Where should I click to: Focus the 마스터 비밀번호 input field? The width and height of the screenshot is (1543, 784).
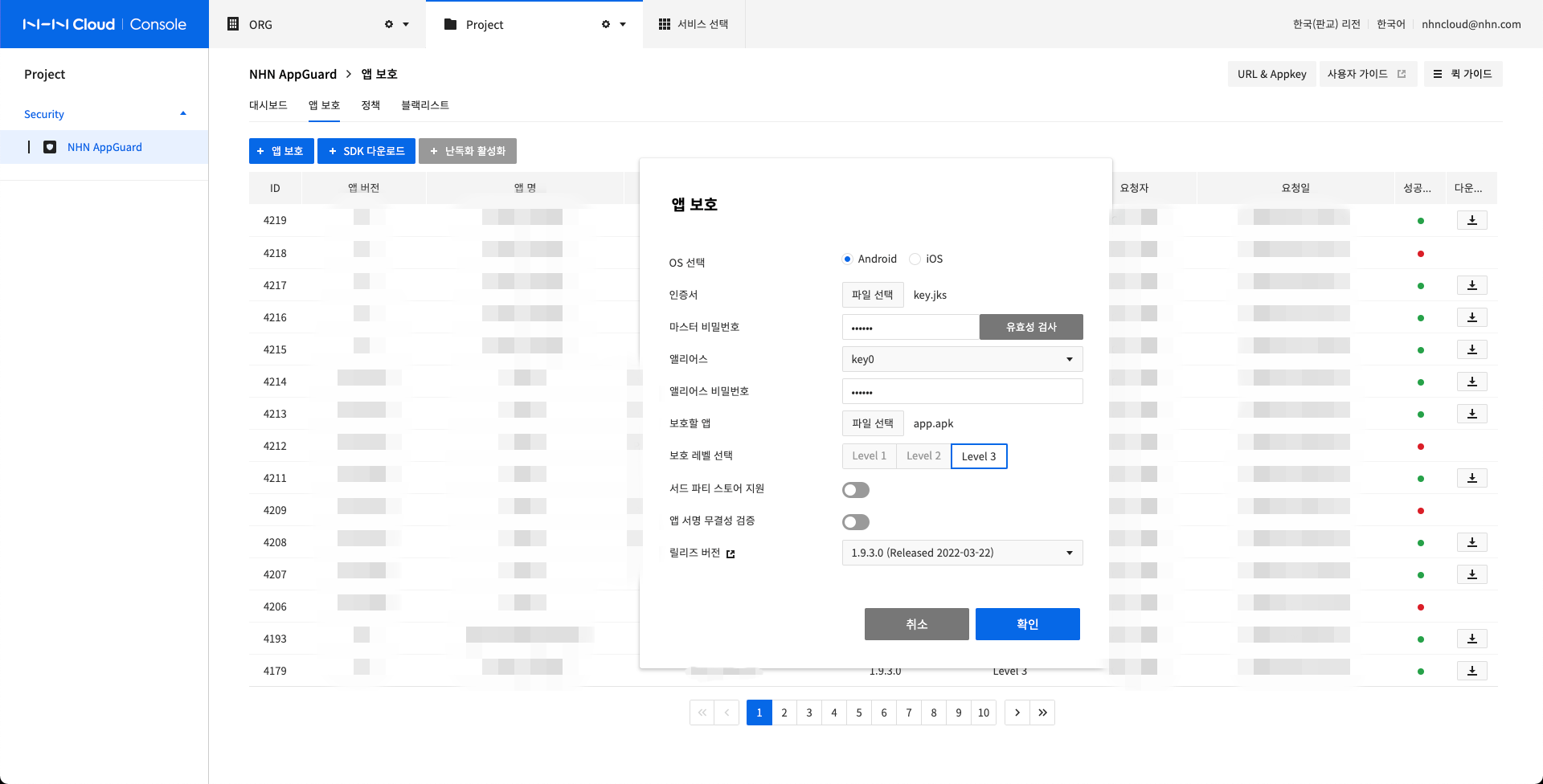click(x=911, y=327)
